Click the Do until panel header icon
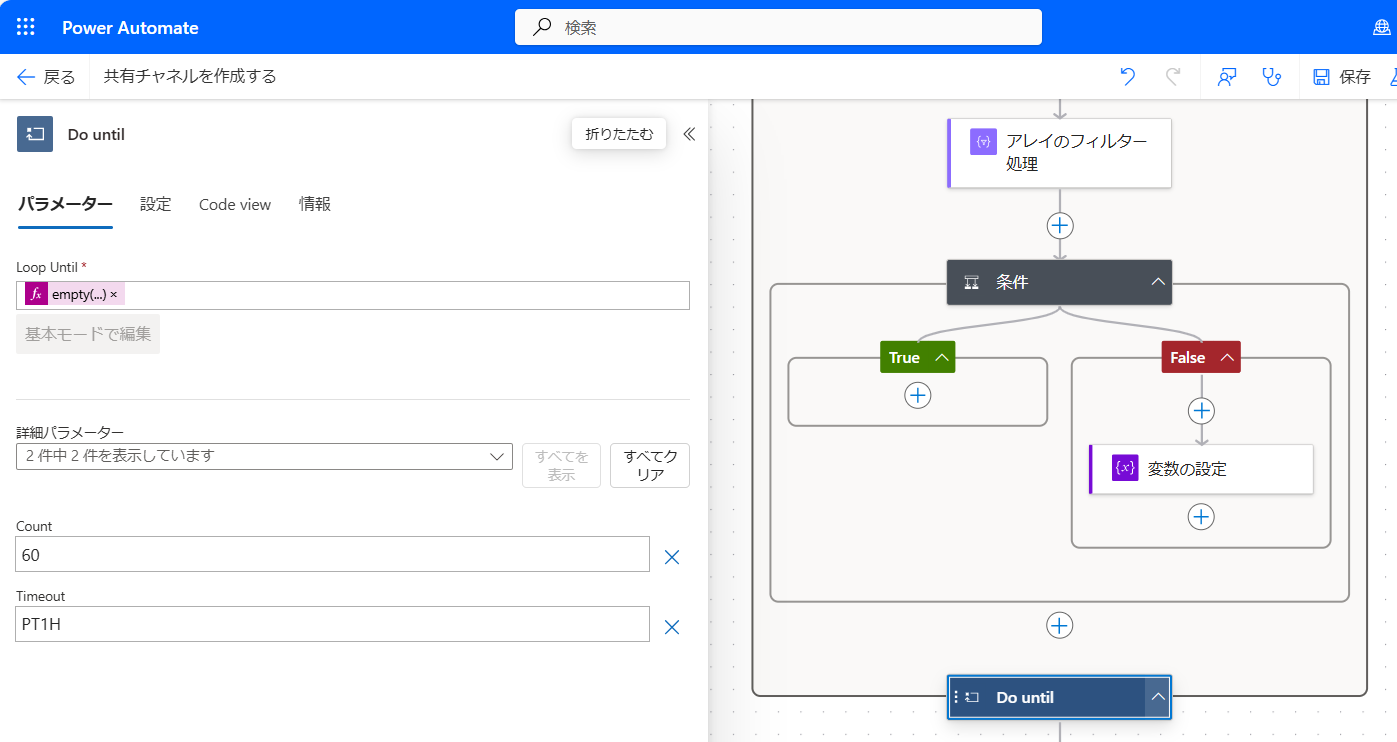This screenshot has width=1397, height=742. 35,134
